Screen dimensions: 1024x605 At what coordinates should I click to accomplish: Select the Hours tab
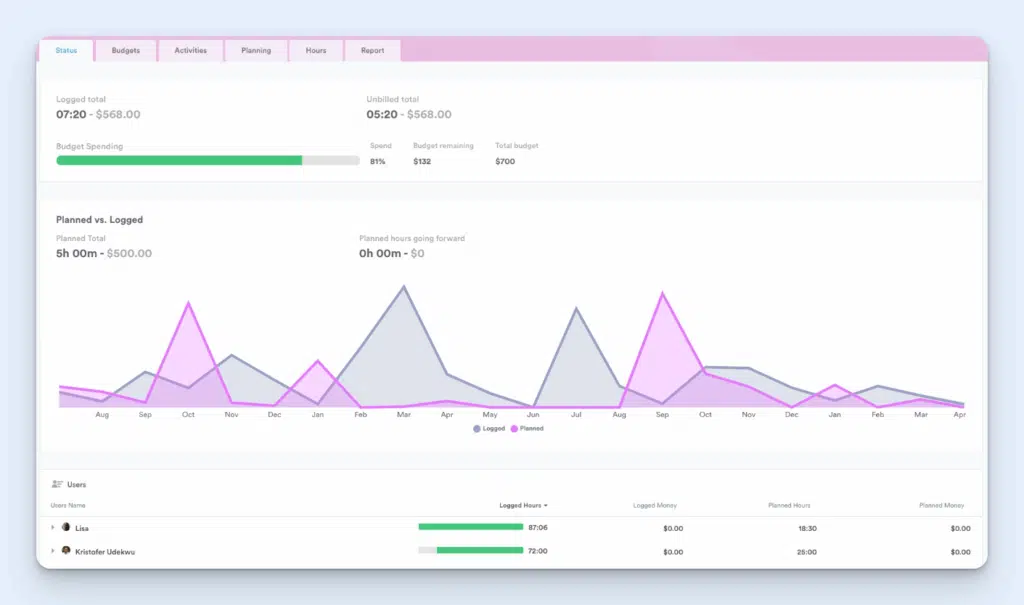[x=315, y=50]
